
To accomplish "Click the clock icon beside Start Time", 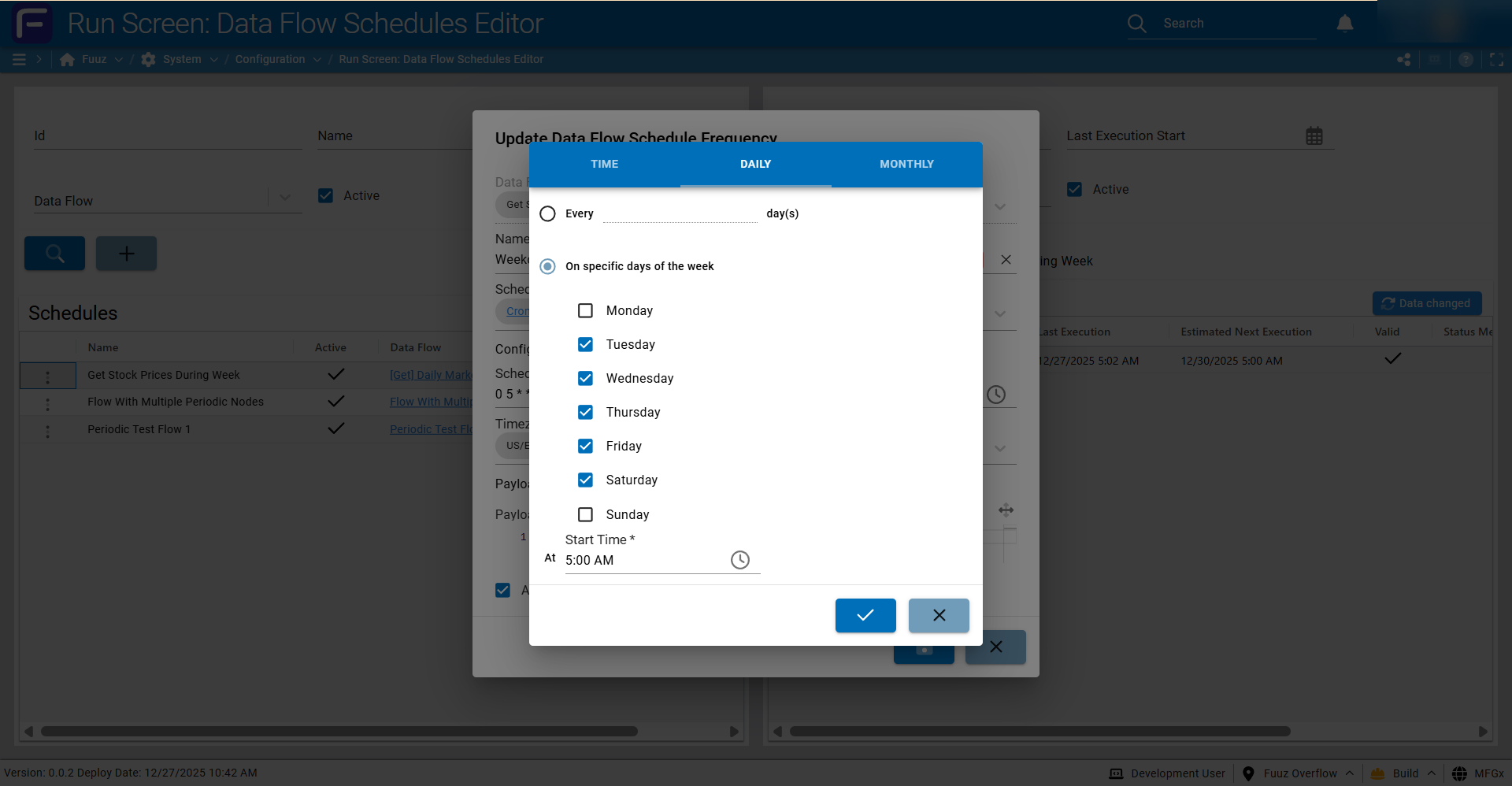I will [739, 560].
